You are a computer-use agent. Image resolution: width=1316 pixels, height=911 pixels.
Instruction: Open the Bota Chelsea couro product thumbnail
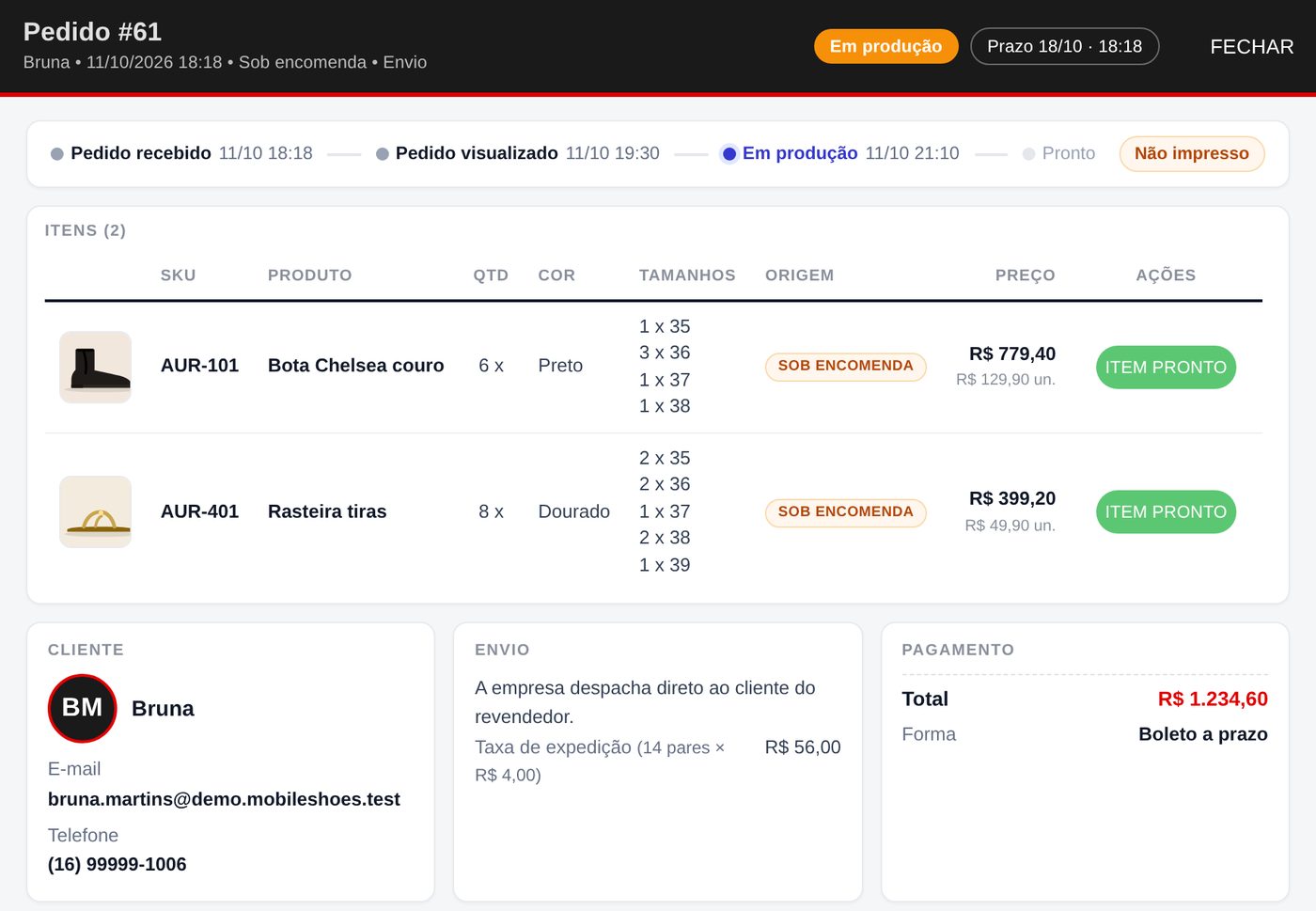[95, 367]
